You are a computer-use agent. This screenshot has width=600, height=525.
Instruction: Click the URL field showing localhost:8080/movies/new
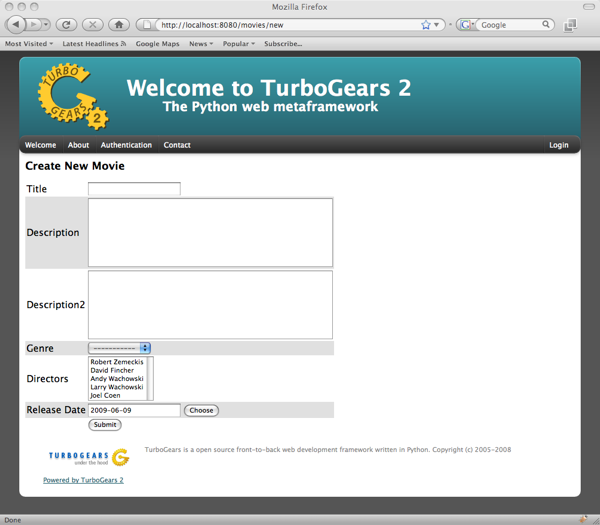coord(289,25)
